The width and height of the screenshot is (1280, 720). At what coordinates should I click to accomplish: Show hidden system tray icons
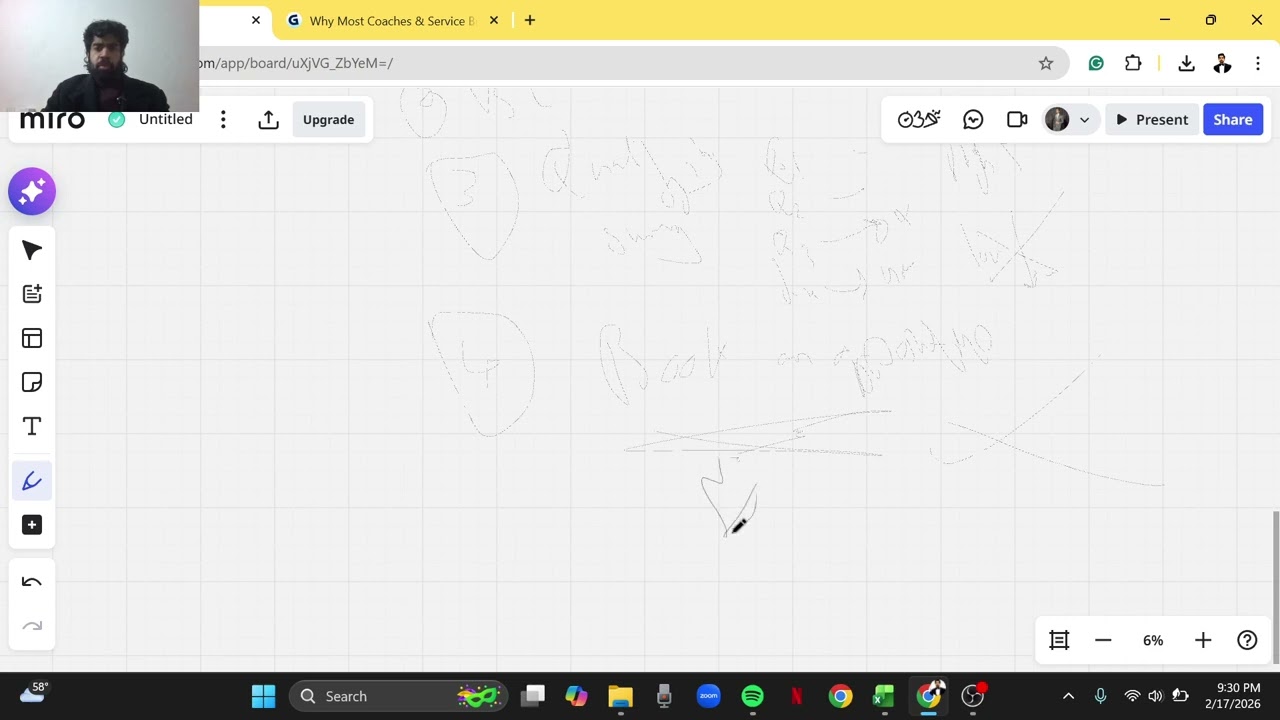1068,696
